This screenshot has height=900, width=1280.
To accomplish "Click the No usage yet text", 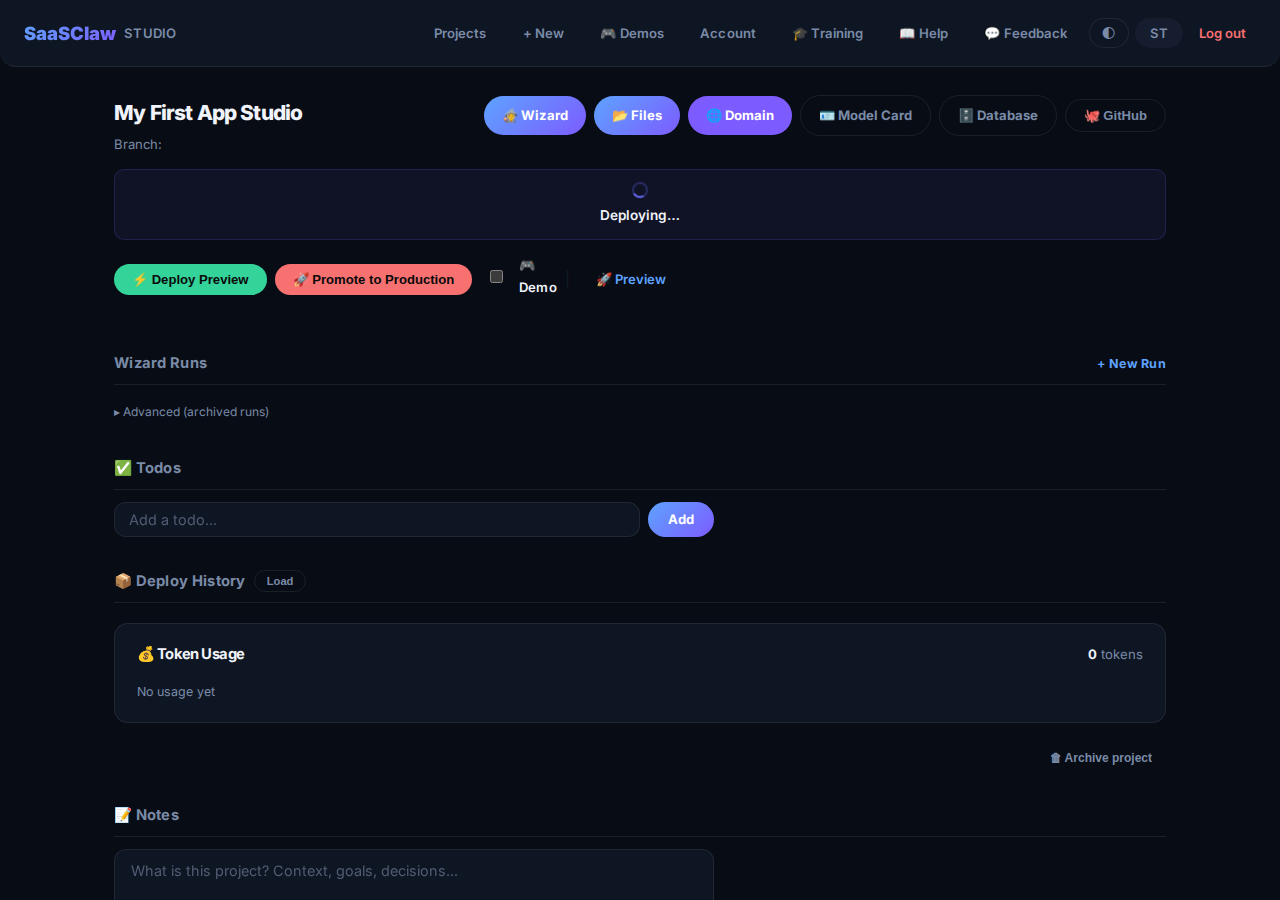I will point(176,691).
